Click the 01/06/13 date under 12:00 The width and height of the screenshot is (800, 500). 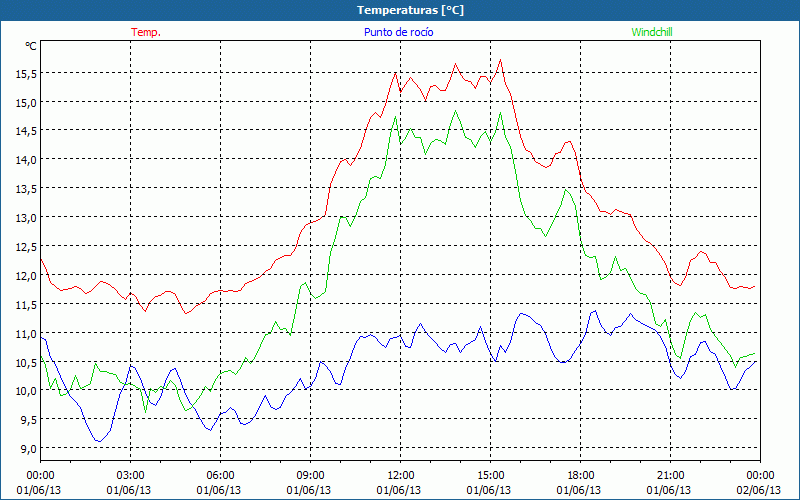[399, 490]
